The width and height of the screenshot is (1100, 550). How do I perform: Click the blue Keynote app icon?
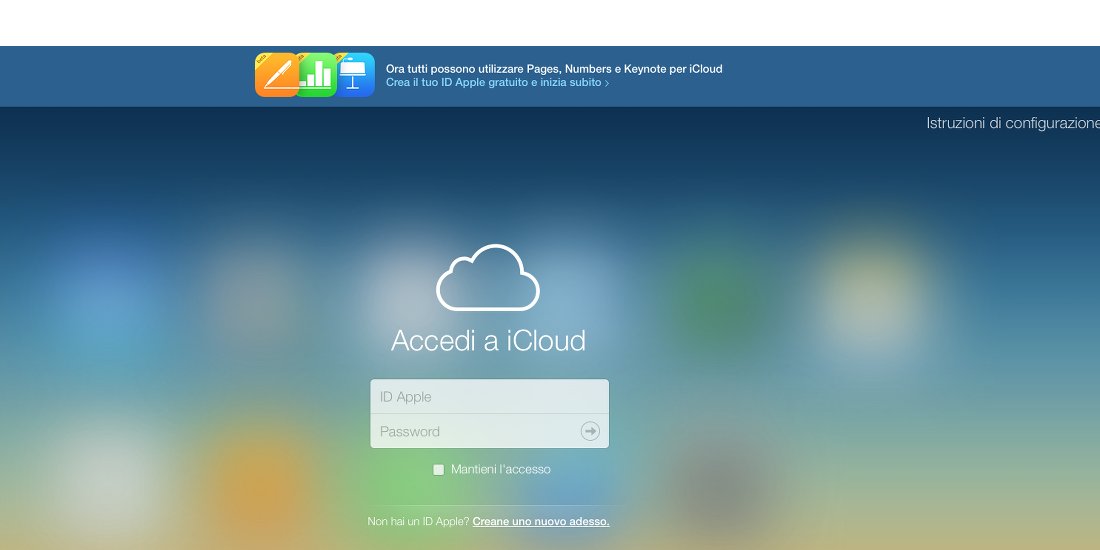pyautogui.click(x=356, y=75)
